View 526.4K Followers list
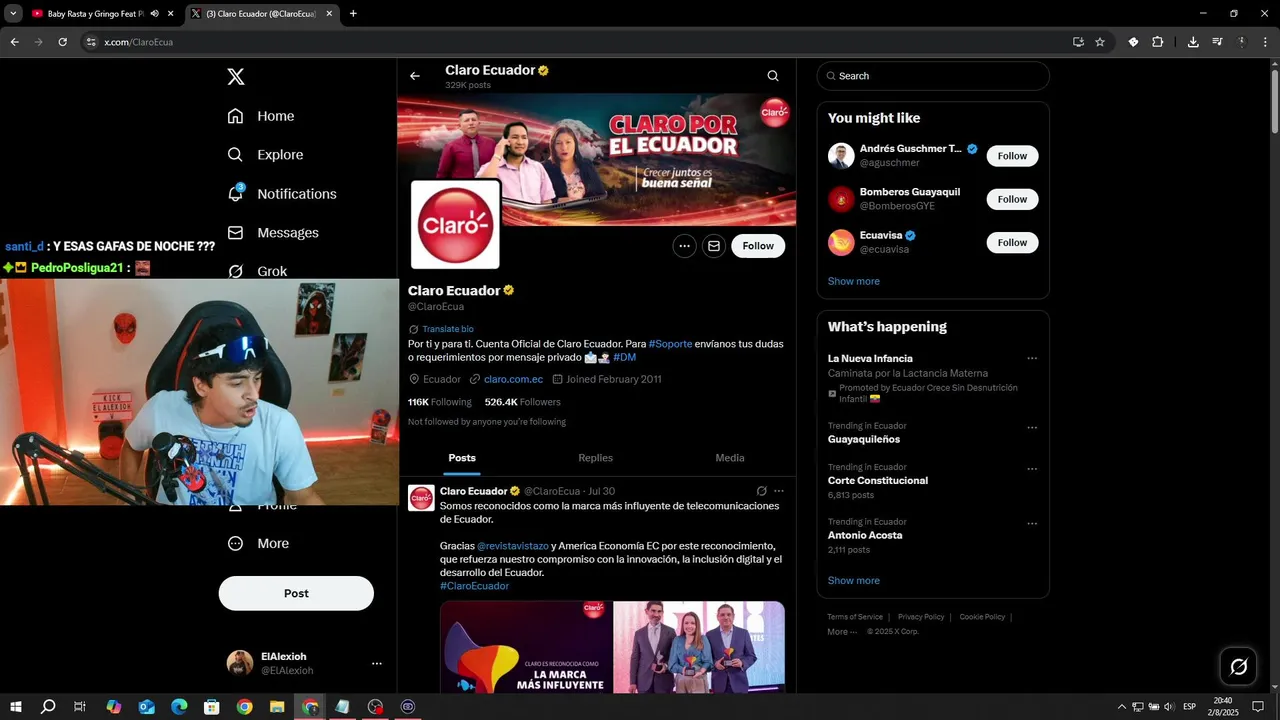Viewport: 1280px width, 720px height. coord(522,402)
